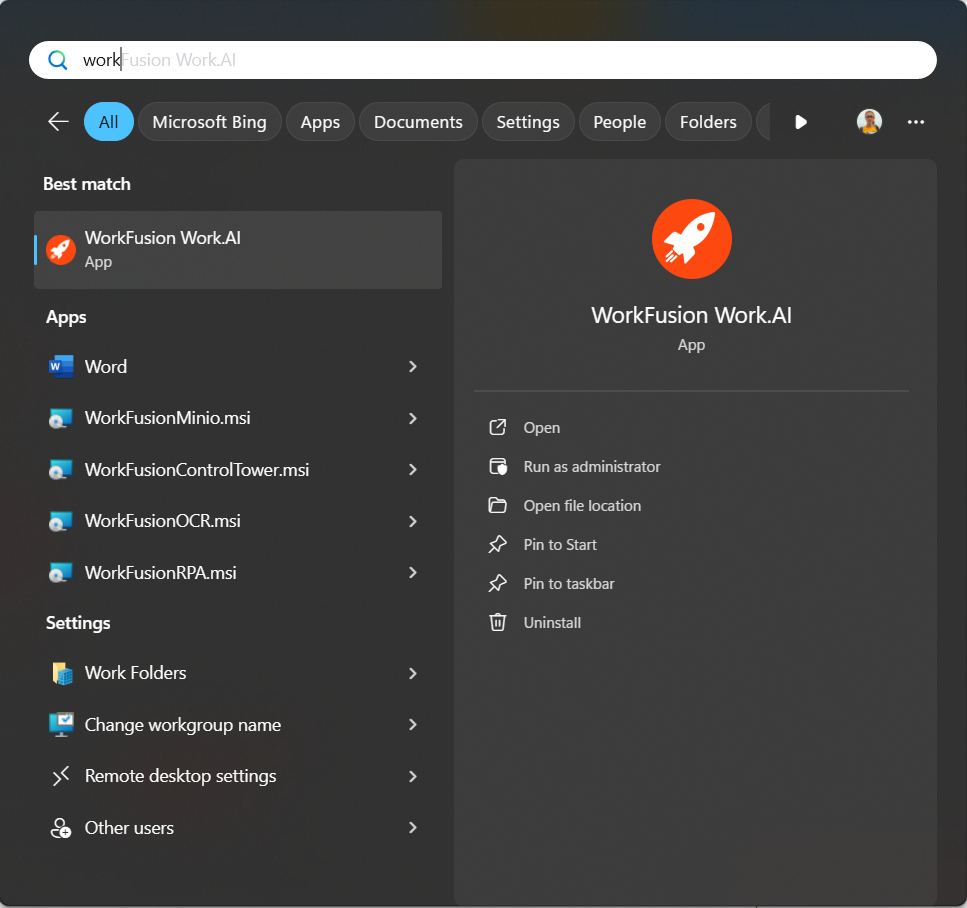This screenshot has height=908, width=967.
Task: Click the Word app icon
Action: pyautogui.click(x=61, y=366)
